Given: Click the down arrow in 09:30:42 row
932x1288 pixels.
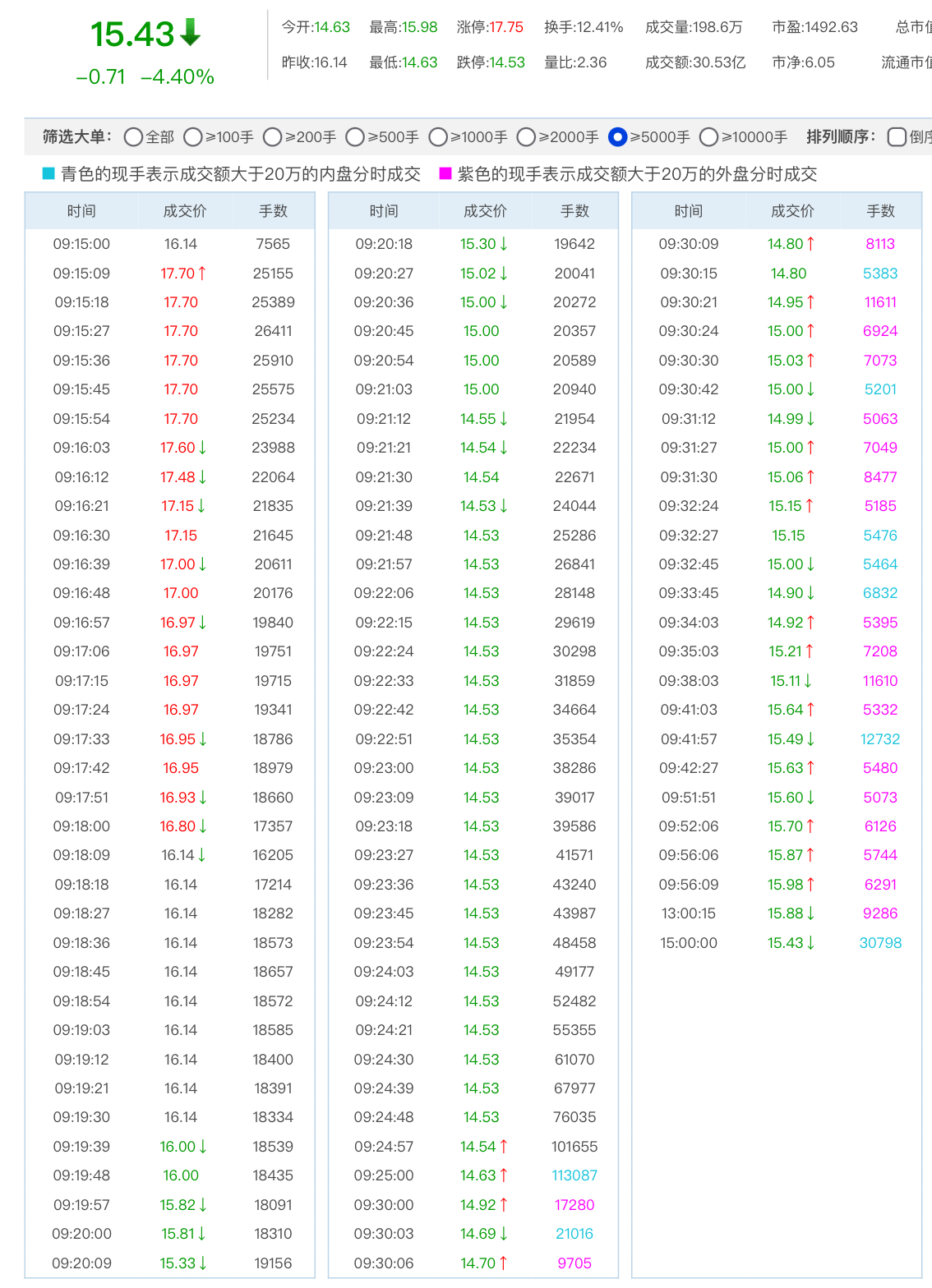Looking at the screenshot, I should pyautogui.click(x=810, y=389).
